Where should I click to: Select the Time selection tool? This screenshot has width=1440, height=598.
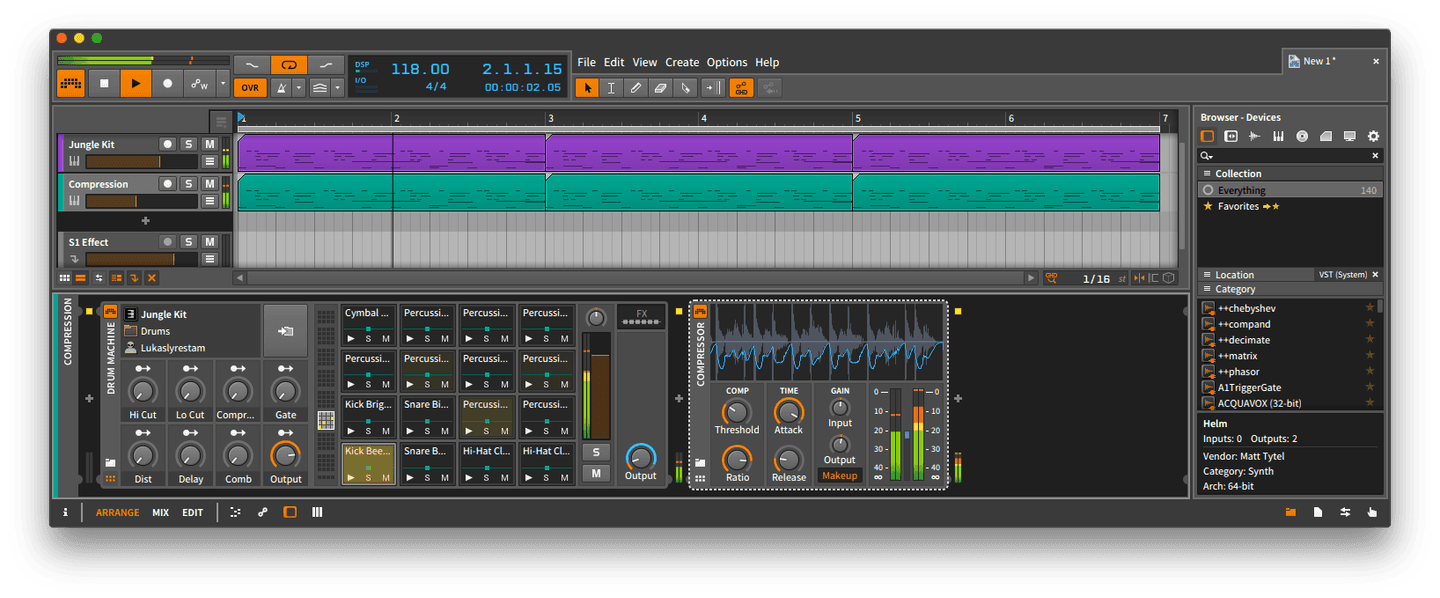coord(612,88)
